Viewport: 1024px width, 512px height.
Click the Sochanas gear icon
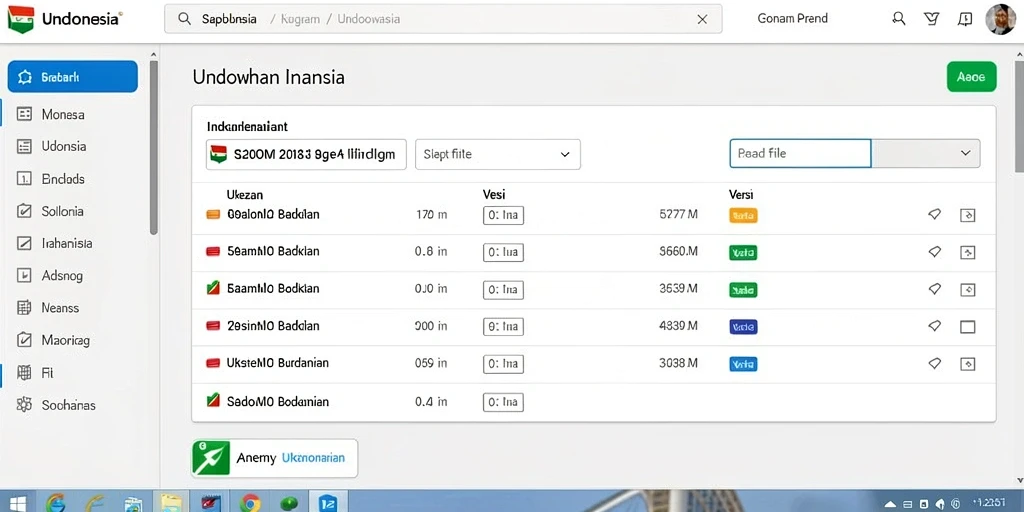[24, 405]
